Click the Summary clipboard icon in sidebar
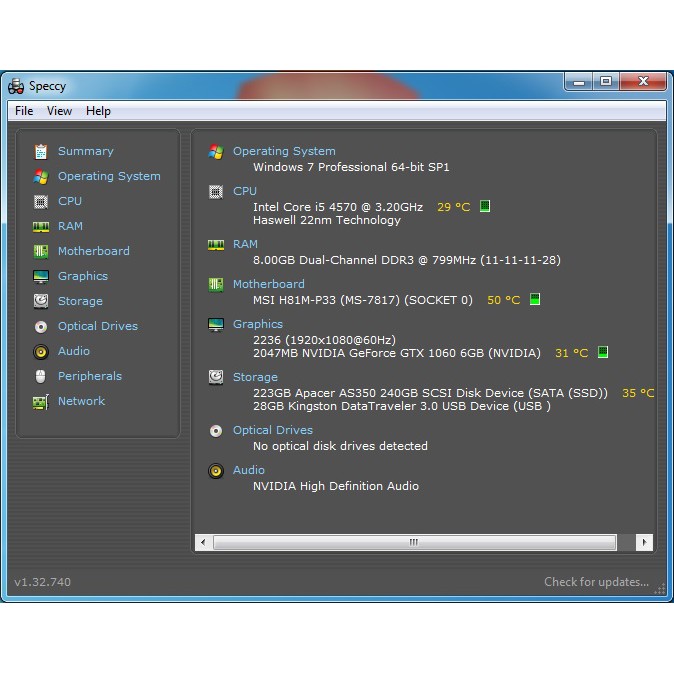 (41, 152)
